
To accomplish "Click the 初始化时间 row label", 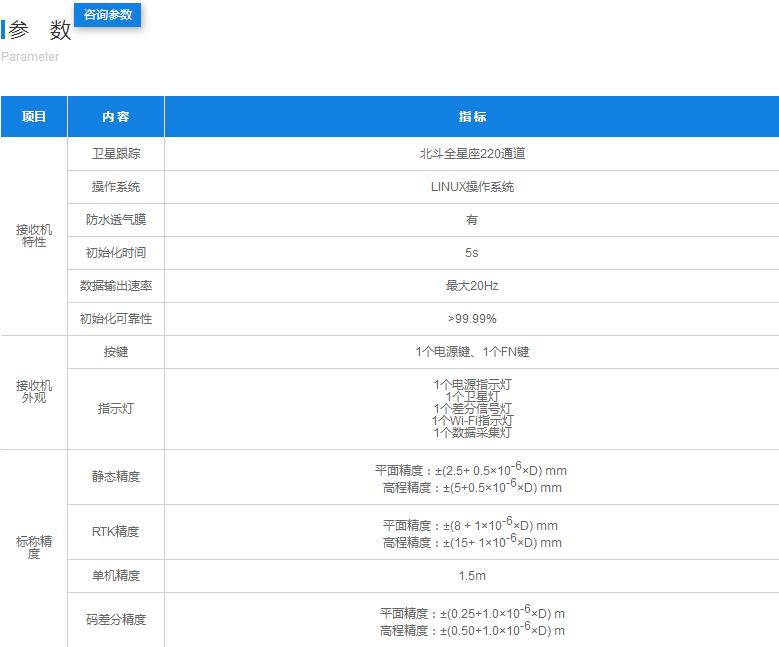I will tap(116, 253).
